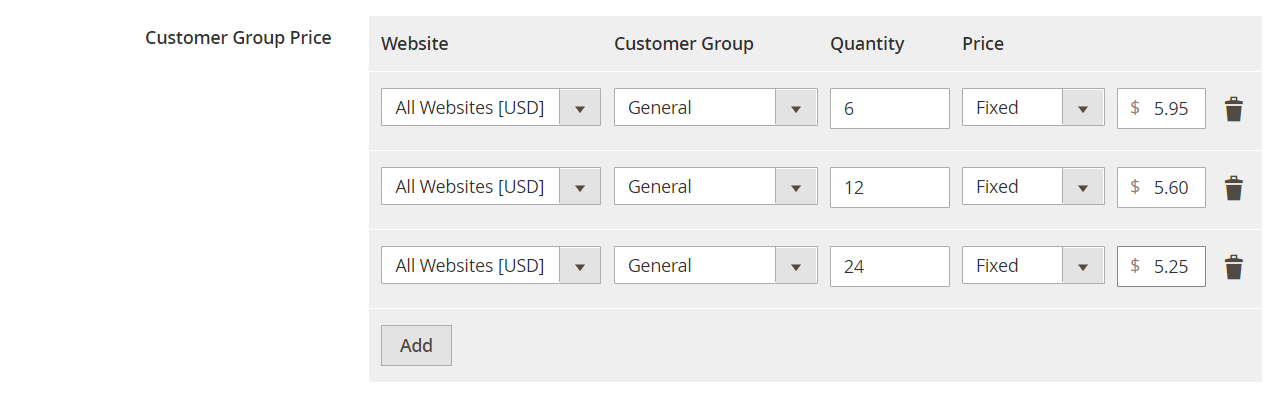1277x396 pixels.
Task: Open Fixed price type dropdown for 5.95
Action: (1033, 108)
